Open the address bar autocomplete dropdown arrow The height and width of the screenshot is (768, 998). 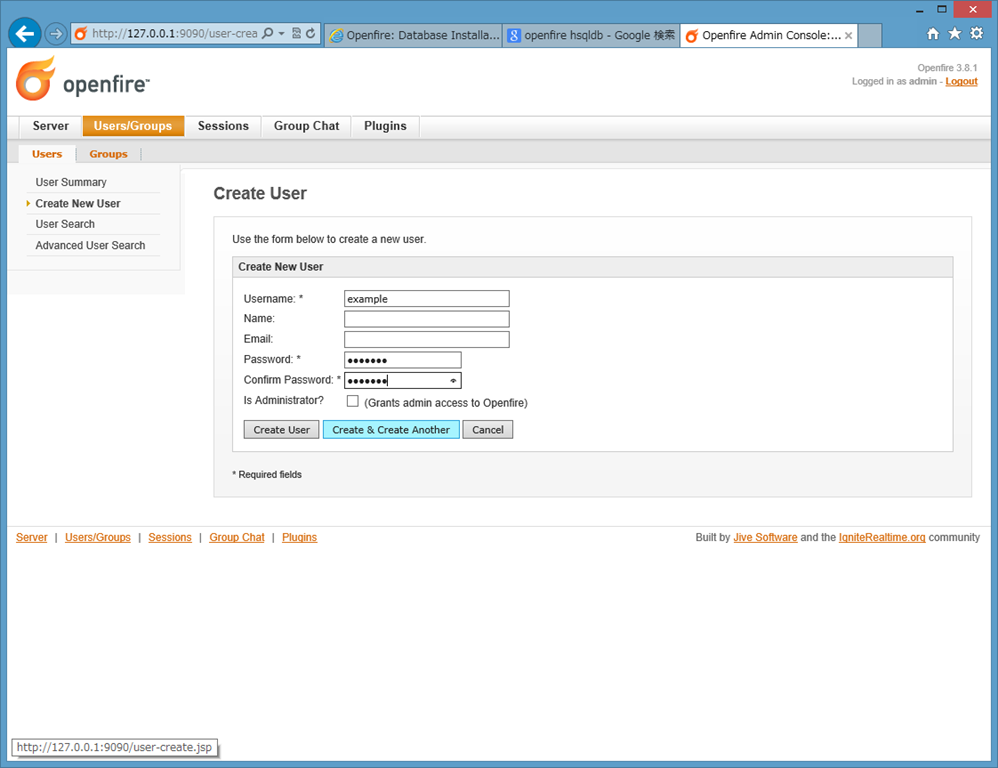(x=281, y=33)
